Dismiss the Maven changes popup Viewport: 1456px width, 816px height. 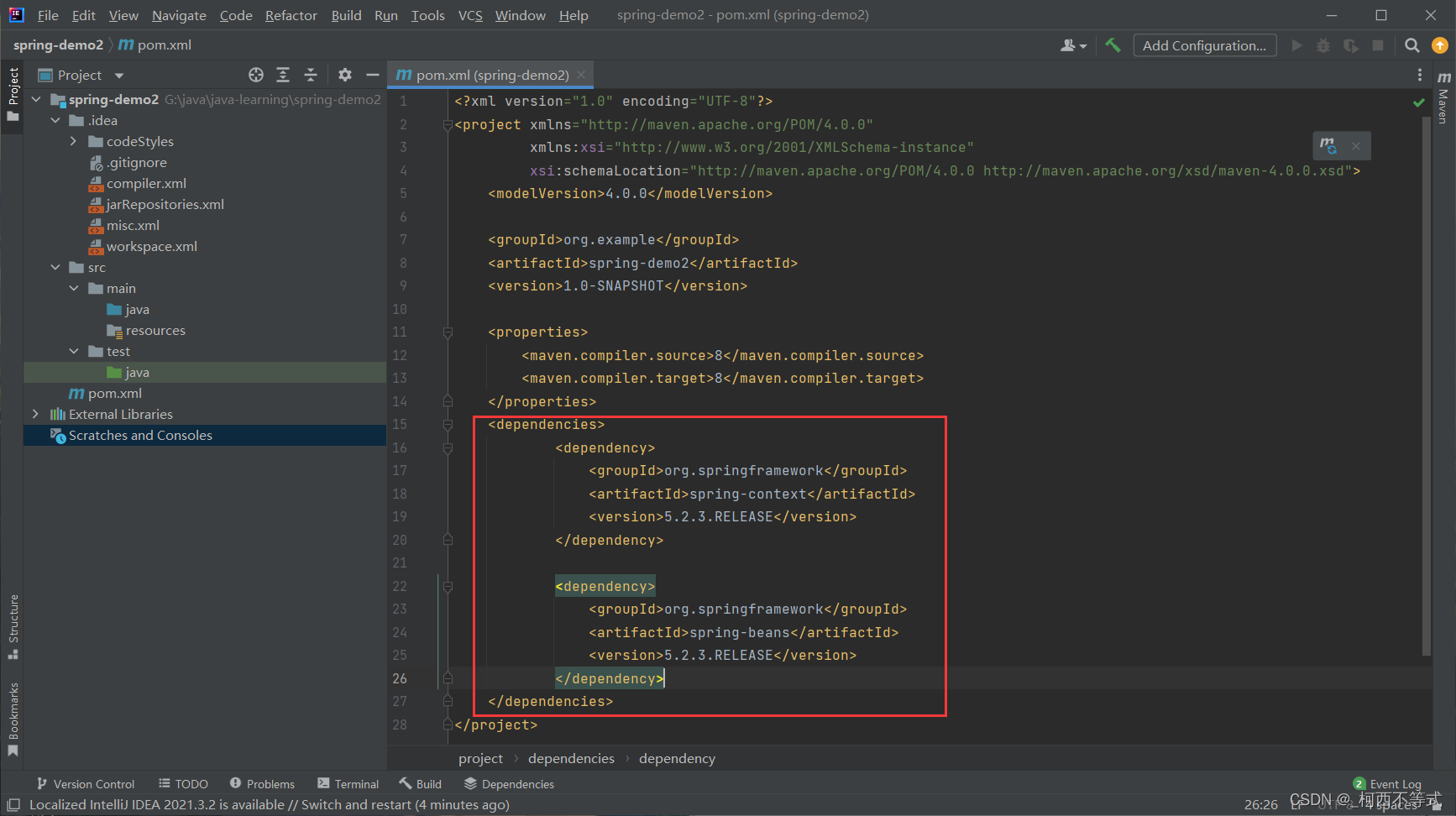(1356, 146)
